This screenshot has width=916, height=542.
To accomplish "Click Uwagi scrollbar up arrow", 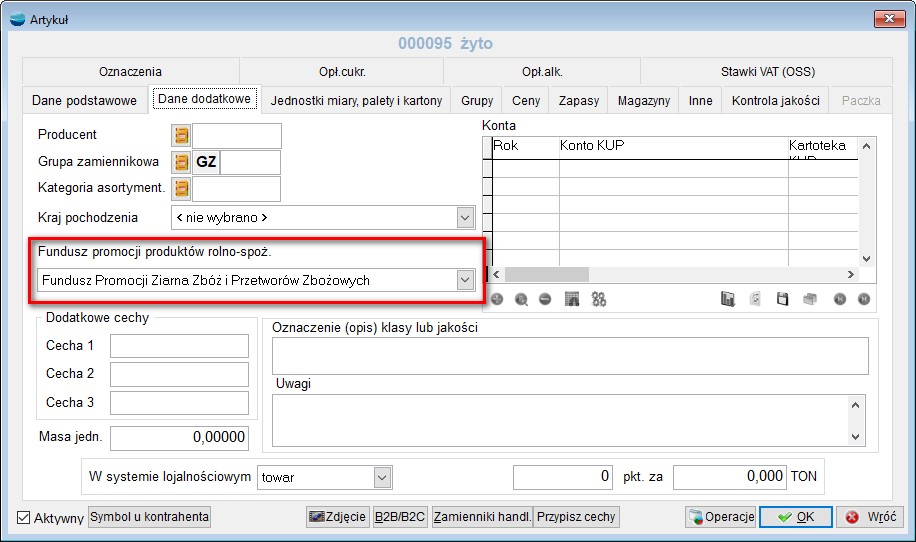I will 856,404.
